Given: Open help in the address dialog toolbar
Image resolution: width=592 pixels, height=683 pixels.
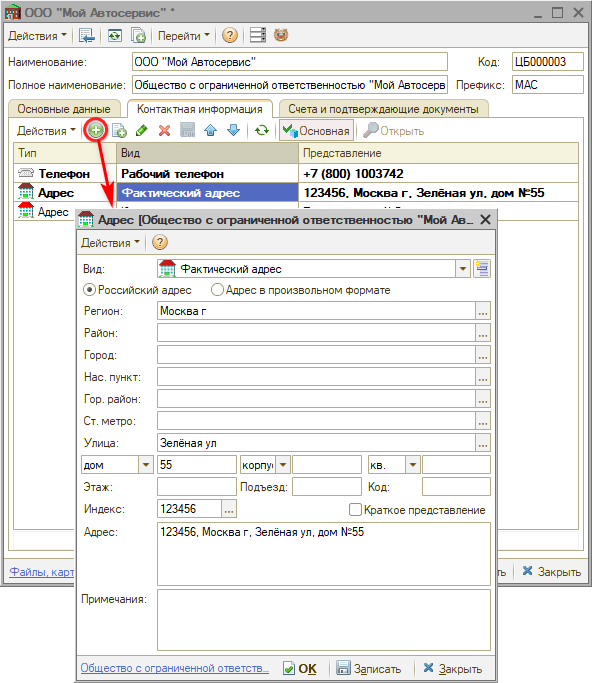Looking at the screenshot, I should pos(160,242).
